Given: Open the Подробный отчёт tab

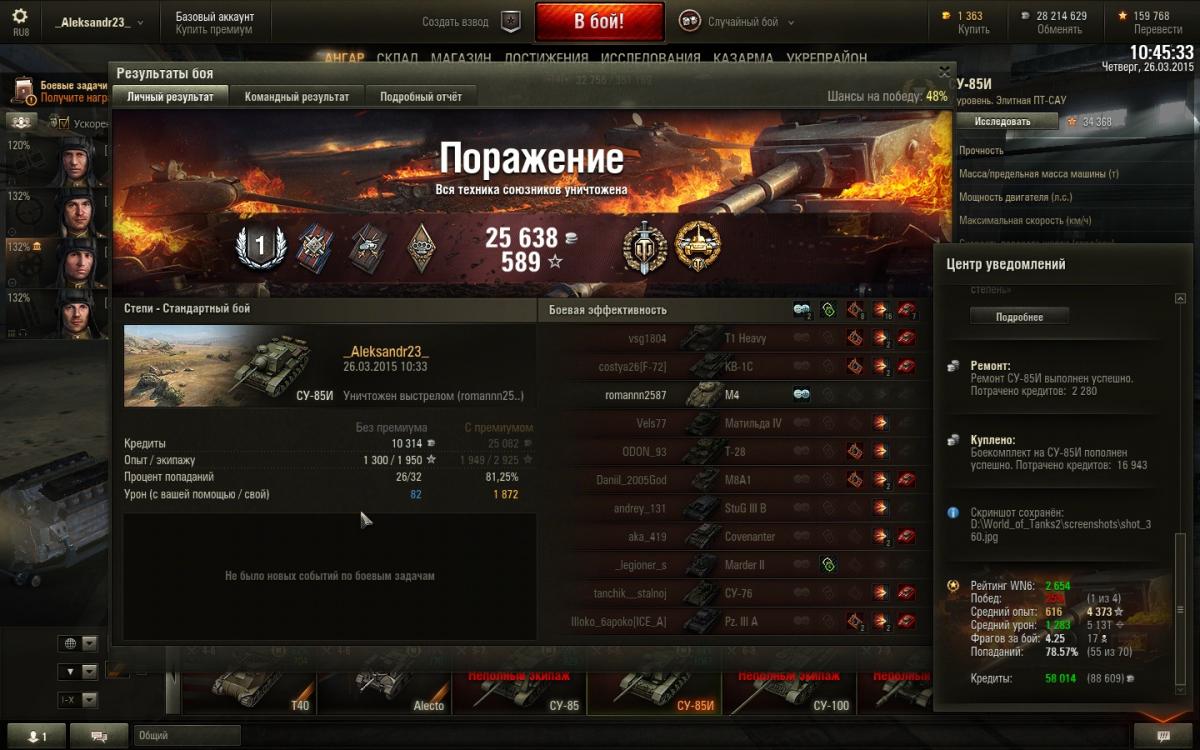Looking at the screenshot, I should [x=421, y=97].
